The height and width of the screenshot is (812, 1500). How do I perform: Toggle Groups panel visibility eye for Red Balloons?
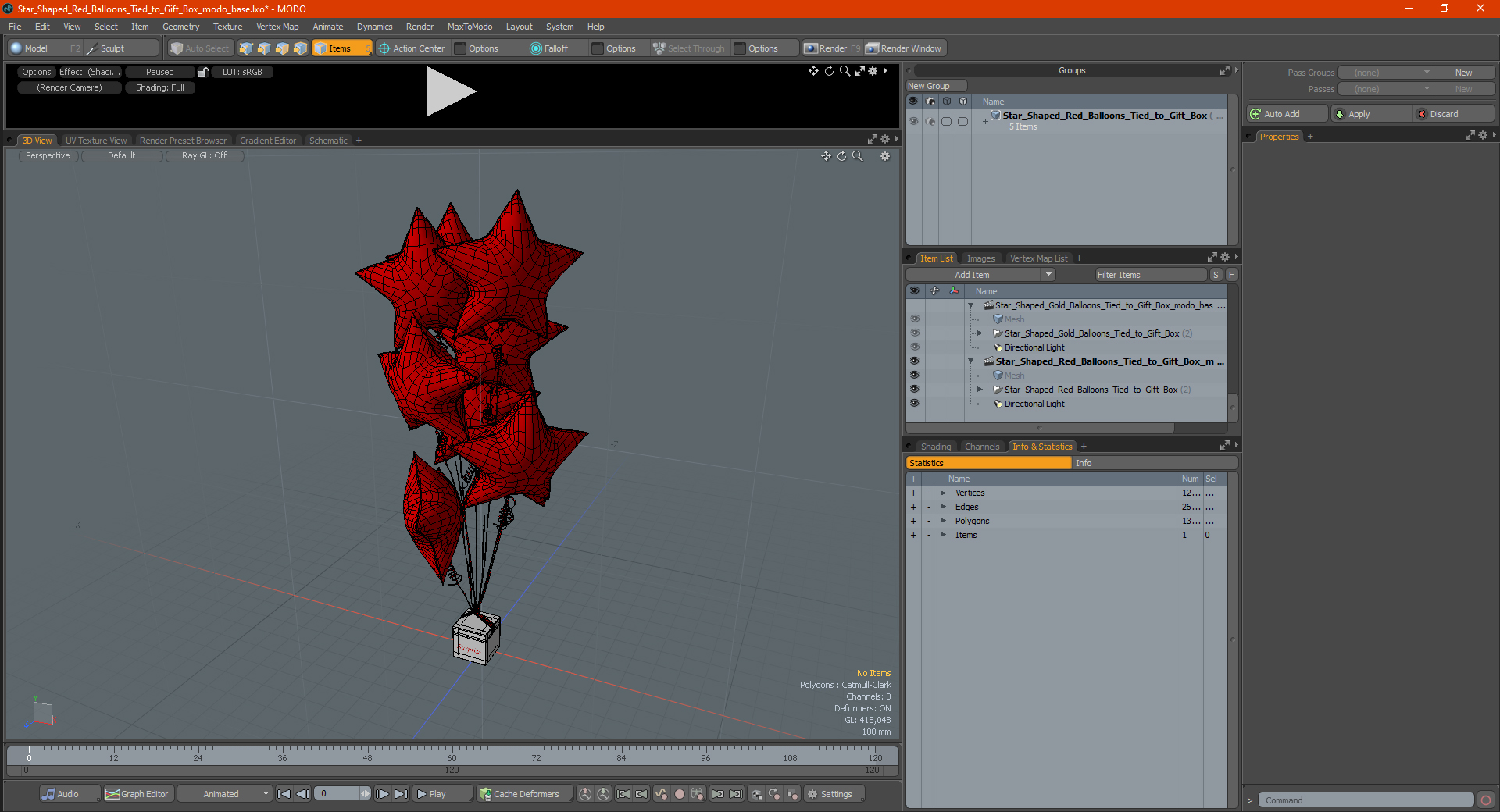913,121
